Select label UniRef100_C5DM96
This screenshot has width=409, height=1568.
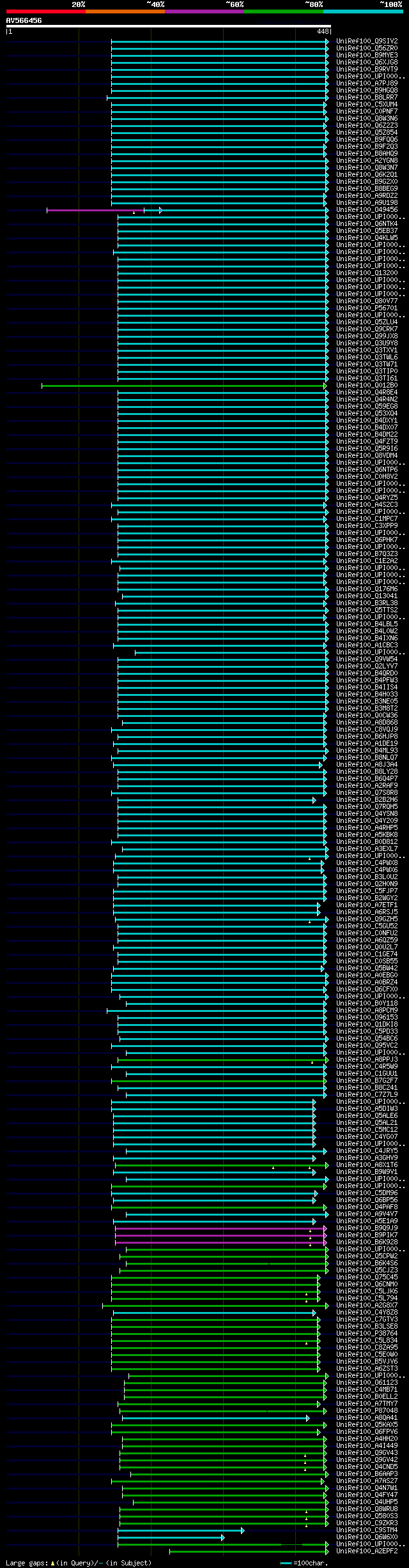click(x=367, y=1193)
